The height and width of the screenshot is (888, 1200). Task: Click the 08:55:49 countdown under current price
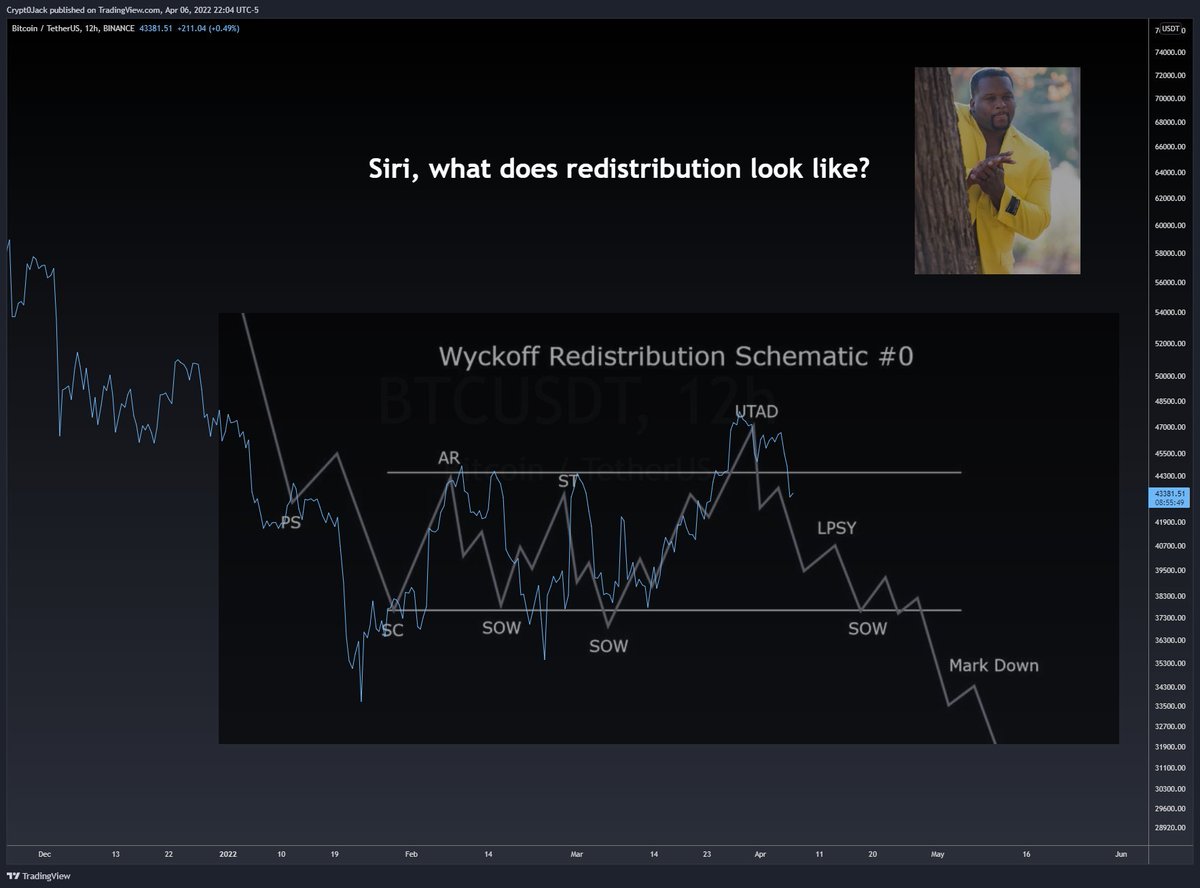1170,503
